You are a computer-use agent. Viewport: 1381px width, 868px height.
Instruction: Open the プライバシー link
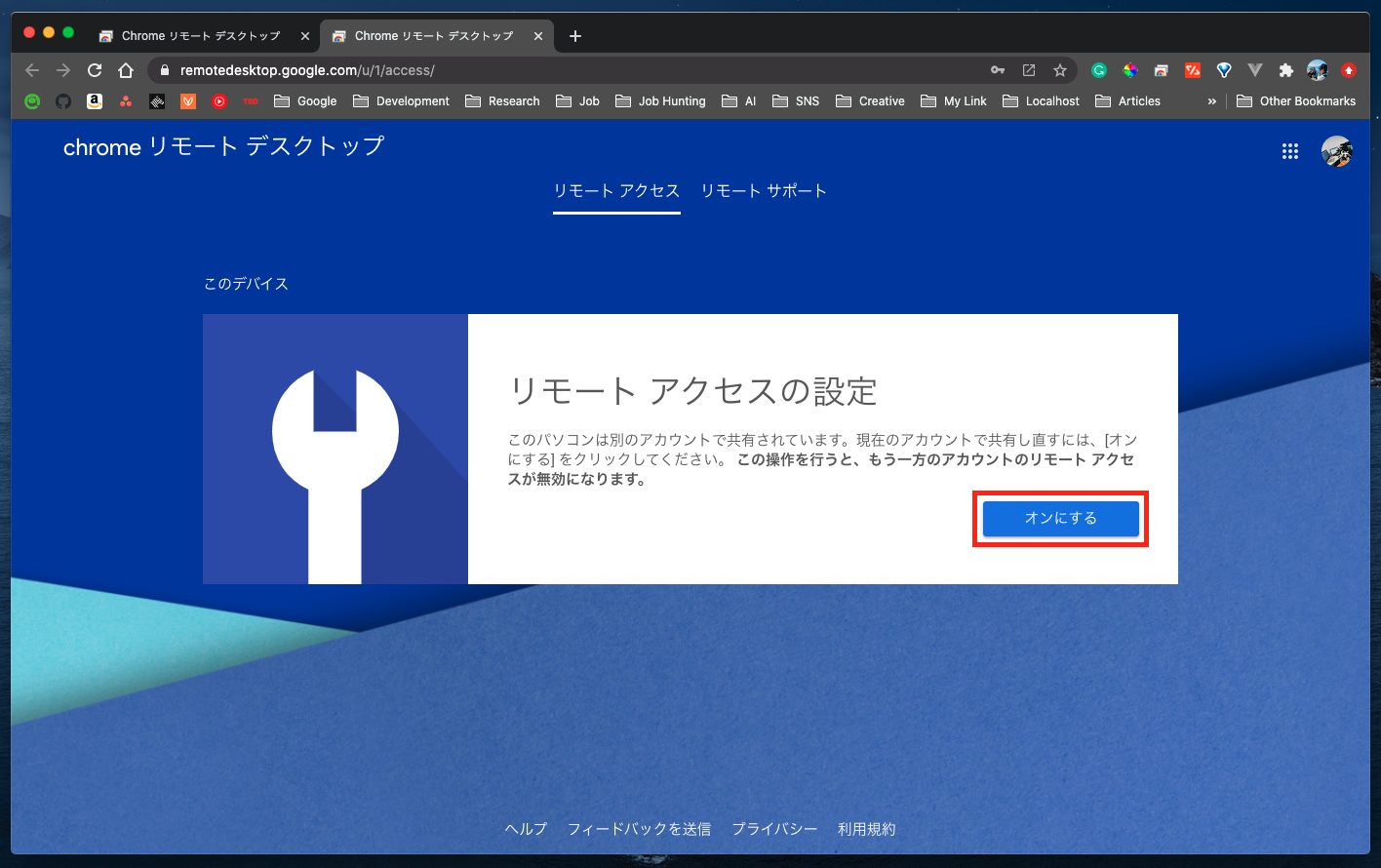[774, 829]
